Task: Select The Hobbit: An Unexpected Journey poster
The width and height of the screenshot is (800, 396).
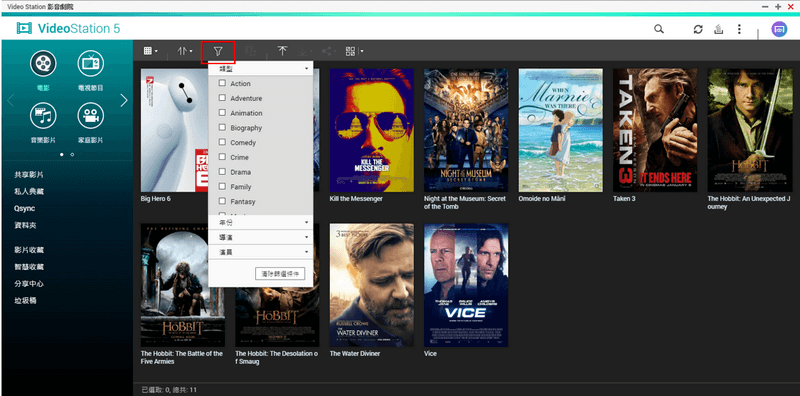Action: tap(749, 130)
